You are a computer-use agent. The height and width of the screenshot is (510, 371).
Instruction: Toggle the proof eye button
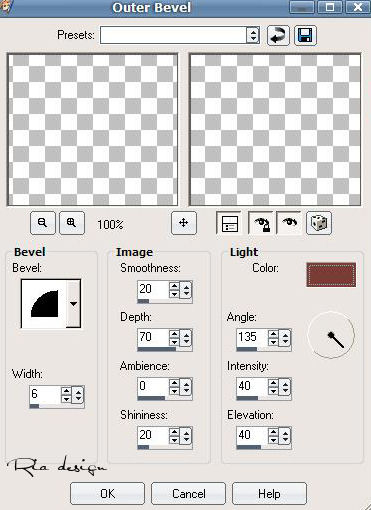289,222
